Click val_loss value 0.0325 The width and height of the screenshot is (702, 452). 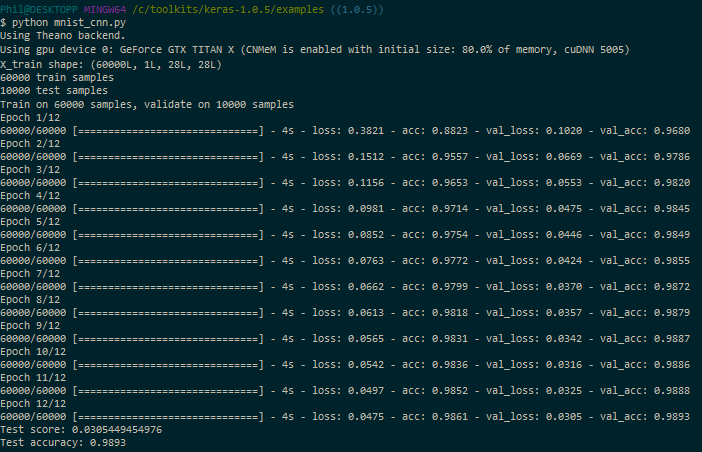point(564,391)
